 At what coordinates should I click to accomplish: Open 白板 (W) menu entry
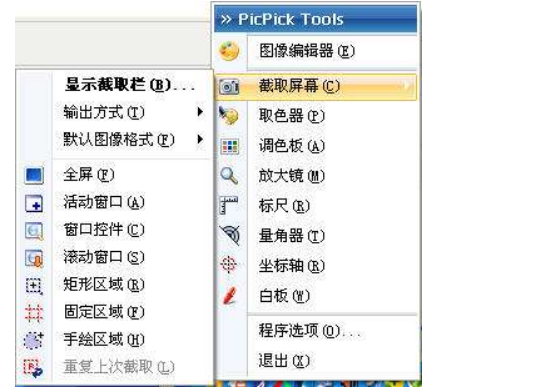316,296
